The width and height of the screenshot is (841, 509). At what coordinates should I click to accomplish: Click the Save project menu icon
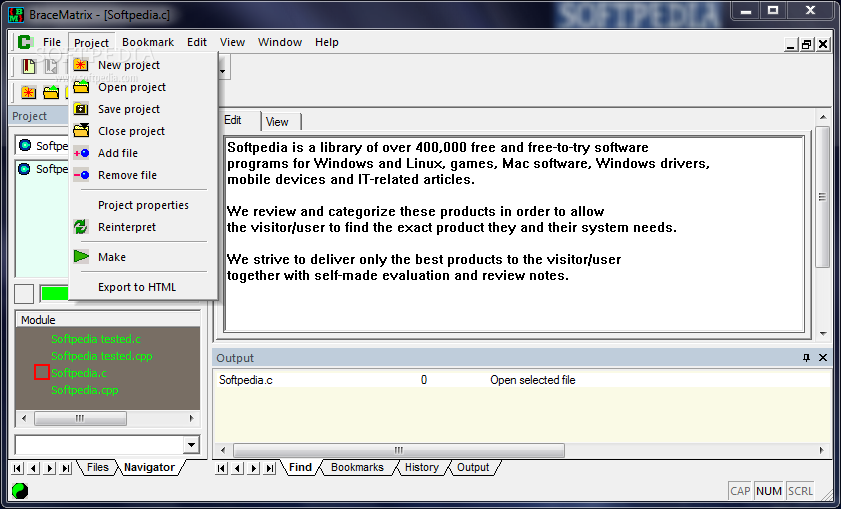81,109
